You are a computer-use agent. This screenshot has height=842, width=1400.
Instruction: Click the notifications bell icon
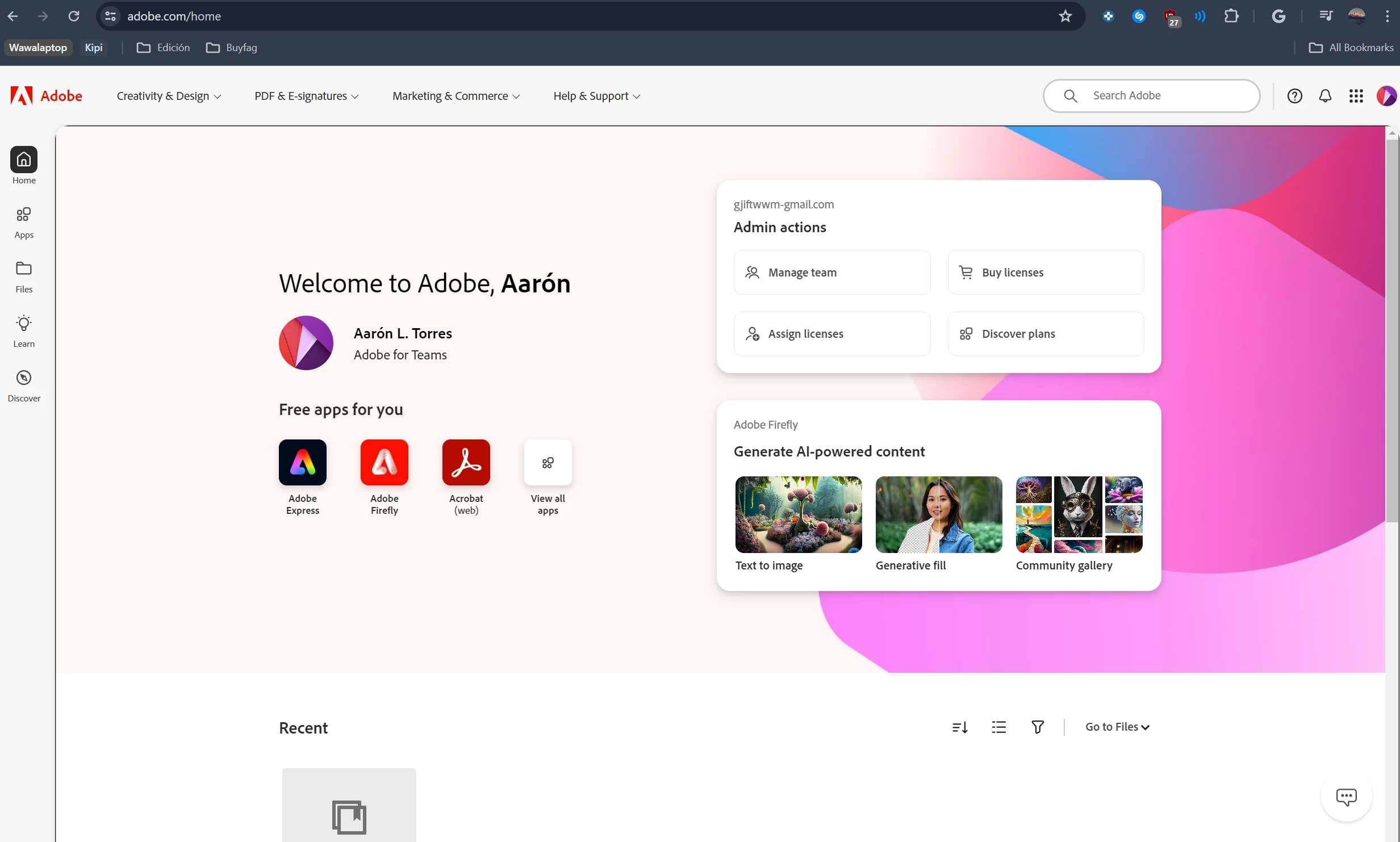point(1324,96)
